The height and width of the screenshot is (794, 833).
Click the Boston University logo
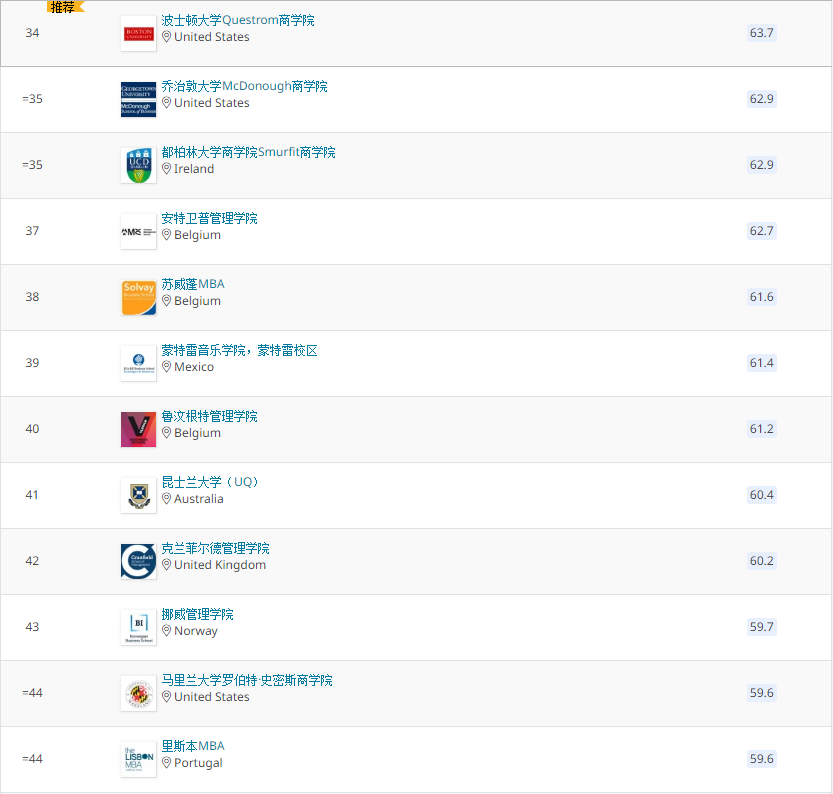coord(139,34)
